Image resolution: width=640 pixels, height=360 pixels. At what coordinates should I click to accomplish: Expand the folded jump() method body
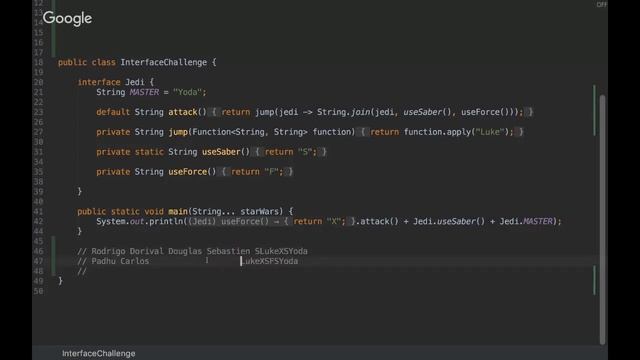[363, 132]
